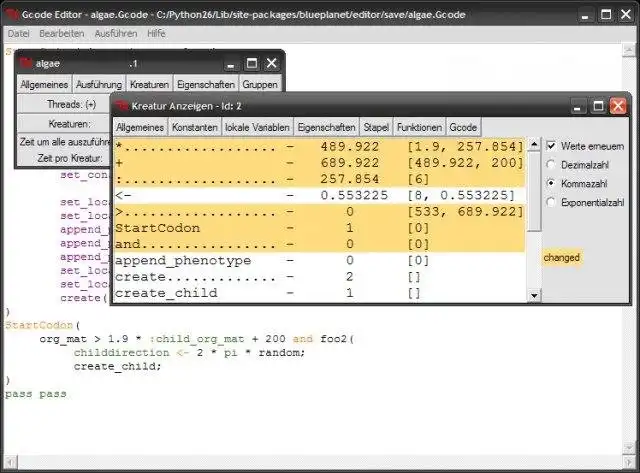Open the Hilfe menu
Image resolution: width=640 pixels, height=473 pixels.
click(x=156, y=33)
